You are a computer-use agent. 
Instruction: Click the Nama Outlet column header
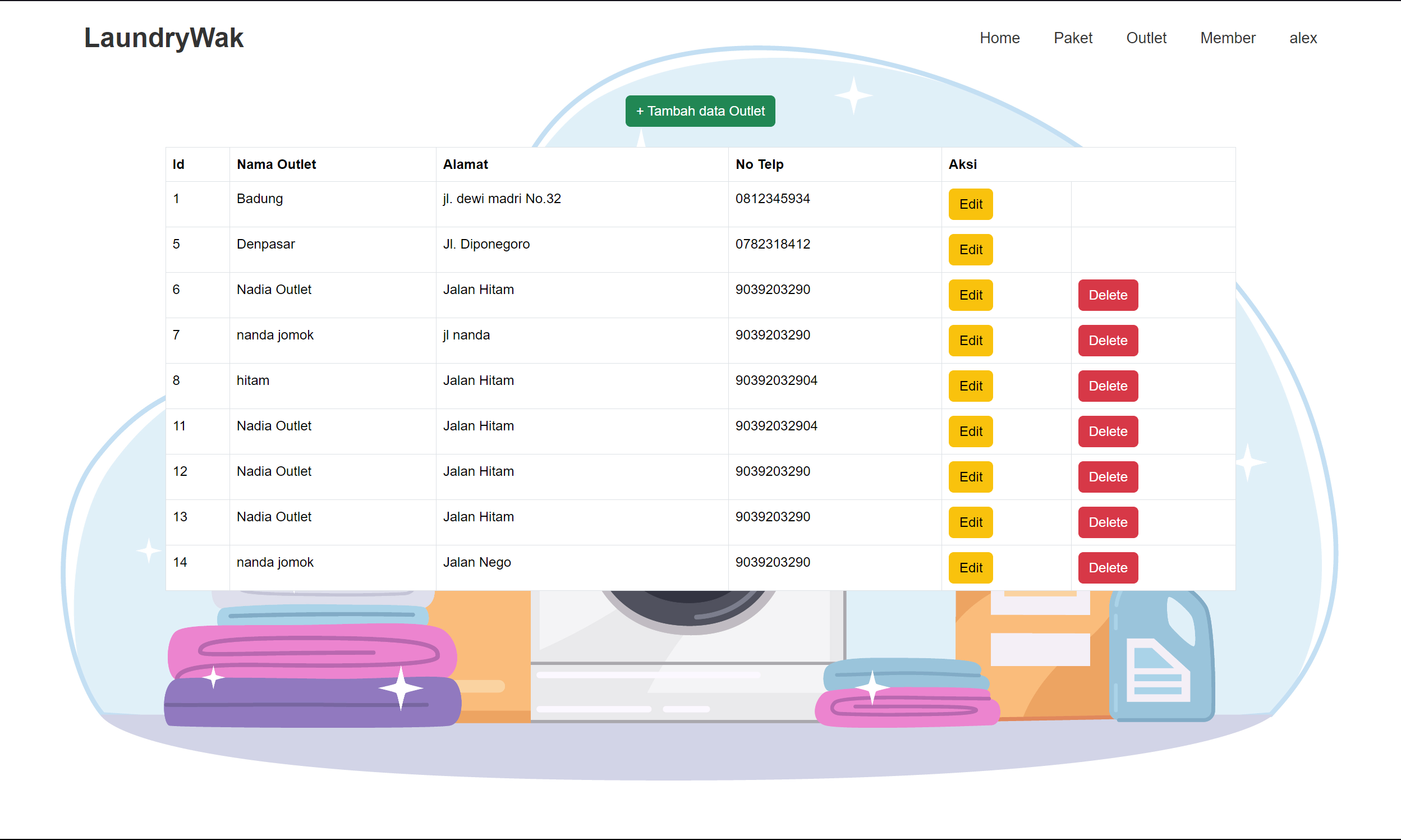tap(276, 164)
